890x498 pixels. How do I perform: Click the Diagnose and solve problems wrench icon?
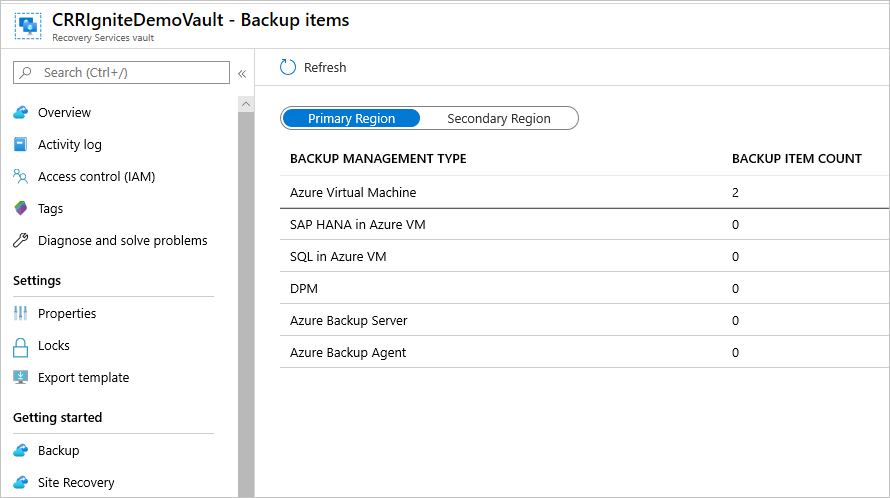click(21, 241)
